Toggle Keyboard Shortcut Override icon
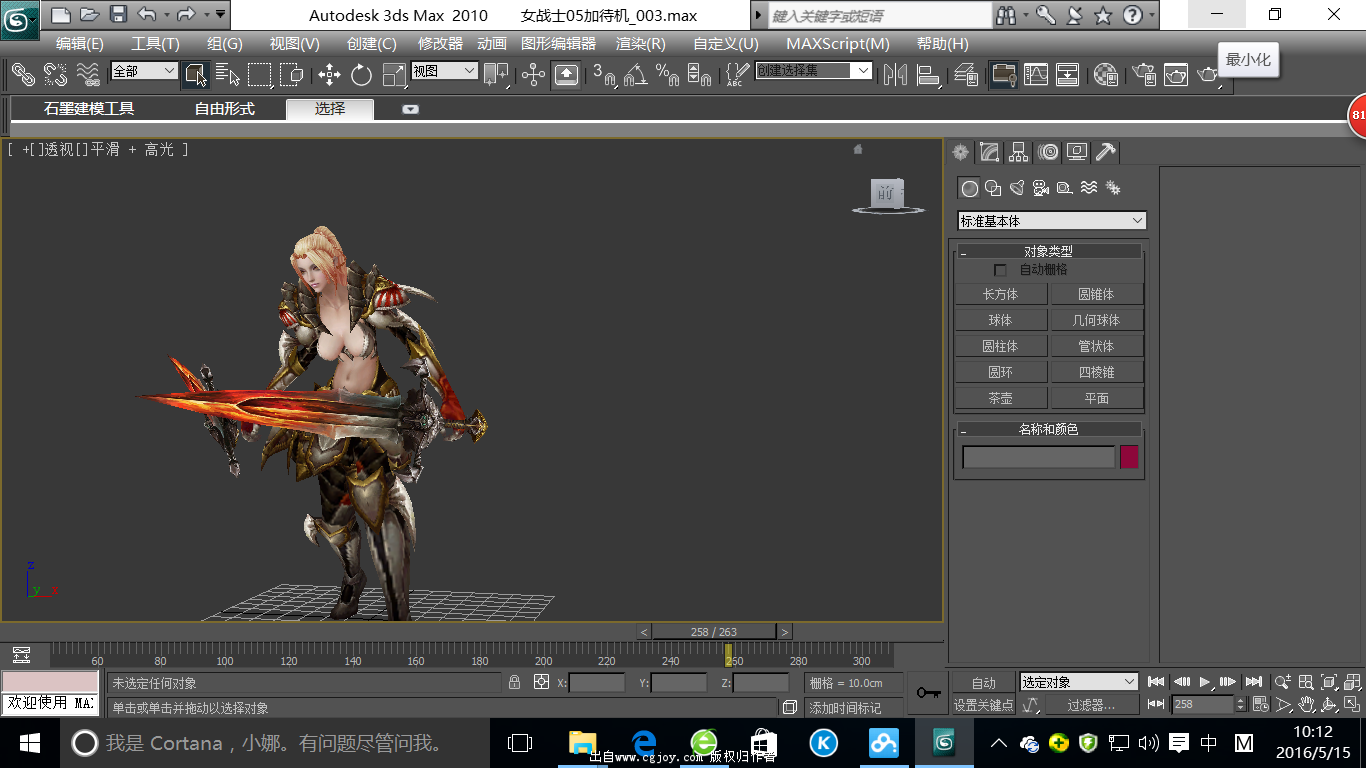The height and width of the screenshot is (768, 1366). [x=566, y=74]
